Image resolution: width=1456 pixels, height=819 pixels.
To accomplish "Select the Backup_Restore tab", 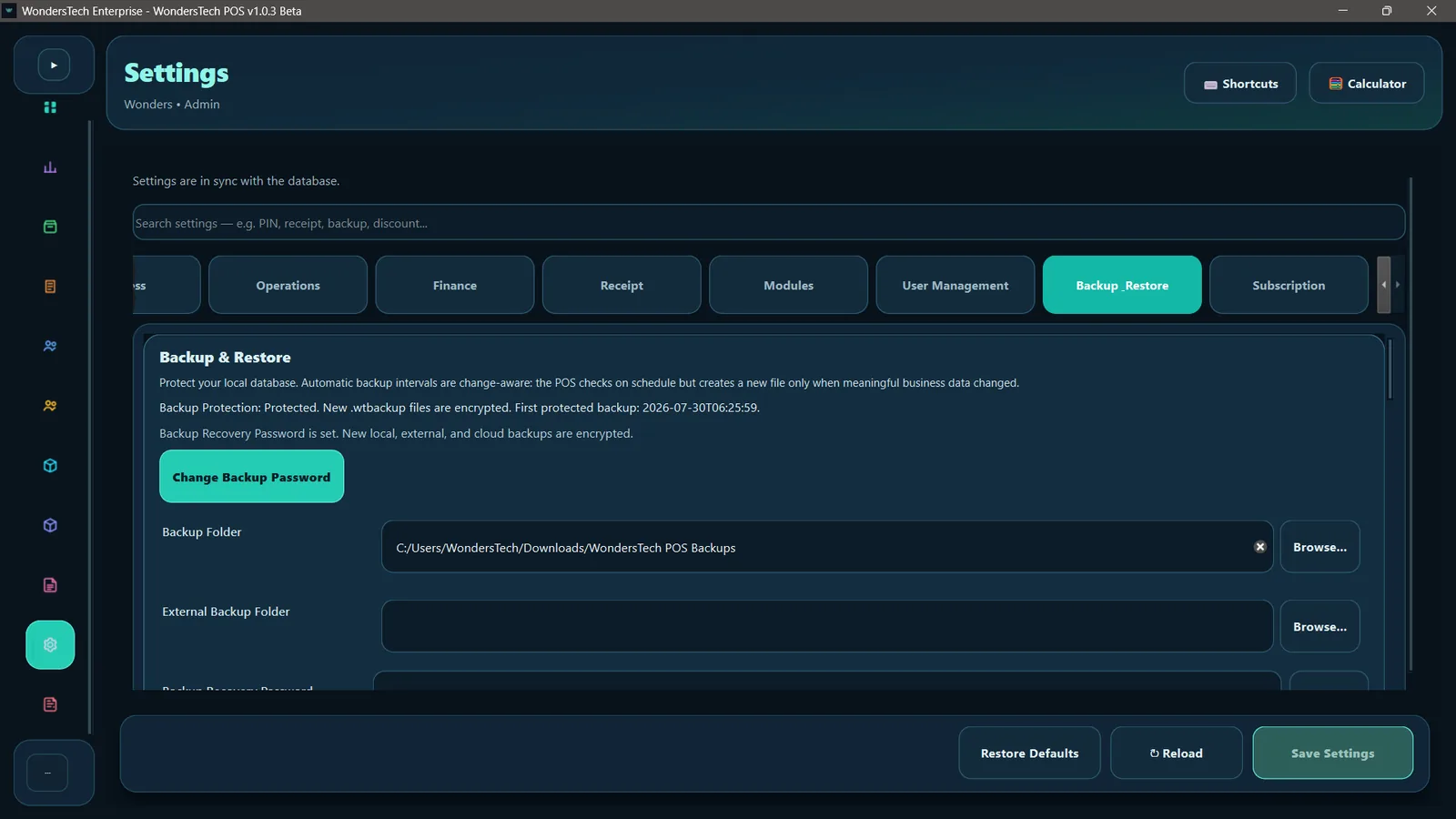I will coord(1122,285).
